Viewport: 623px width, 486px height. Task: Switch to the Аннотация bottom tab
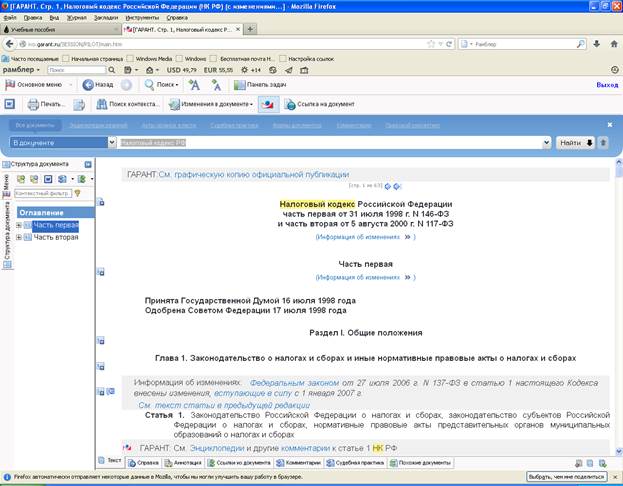click(183, 463)
